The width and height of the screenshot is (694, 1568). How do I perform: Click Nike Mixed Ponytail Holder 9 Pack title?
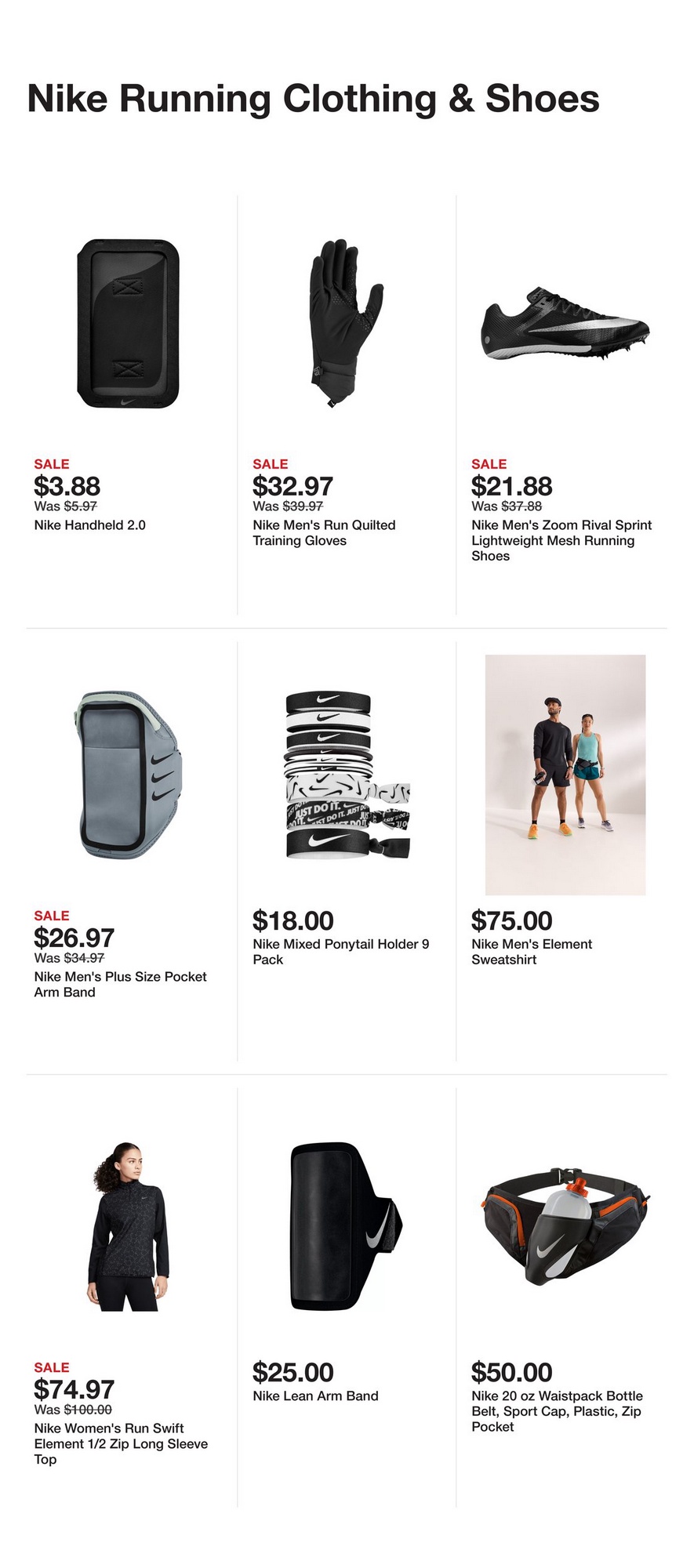click(x=340, y=952)
